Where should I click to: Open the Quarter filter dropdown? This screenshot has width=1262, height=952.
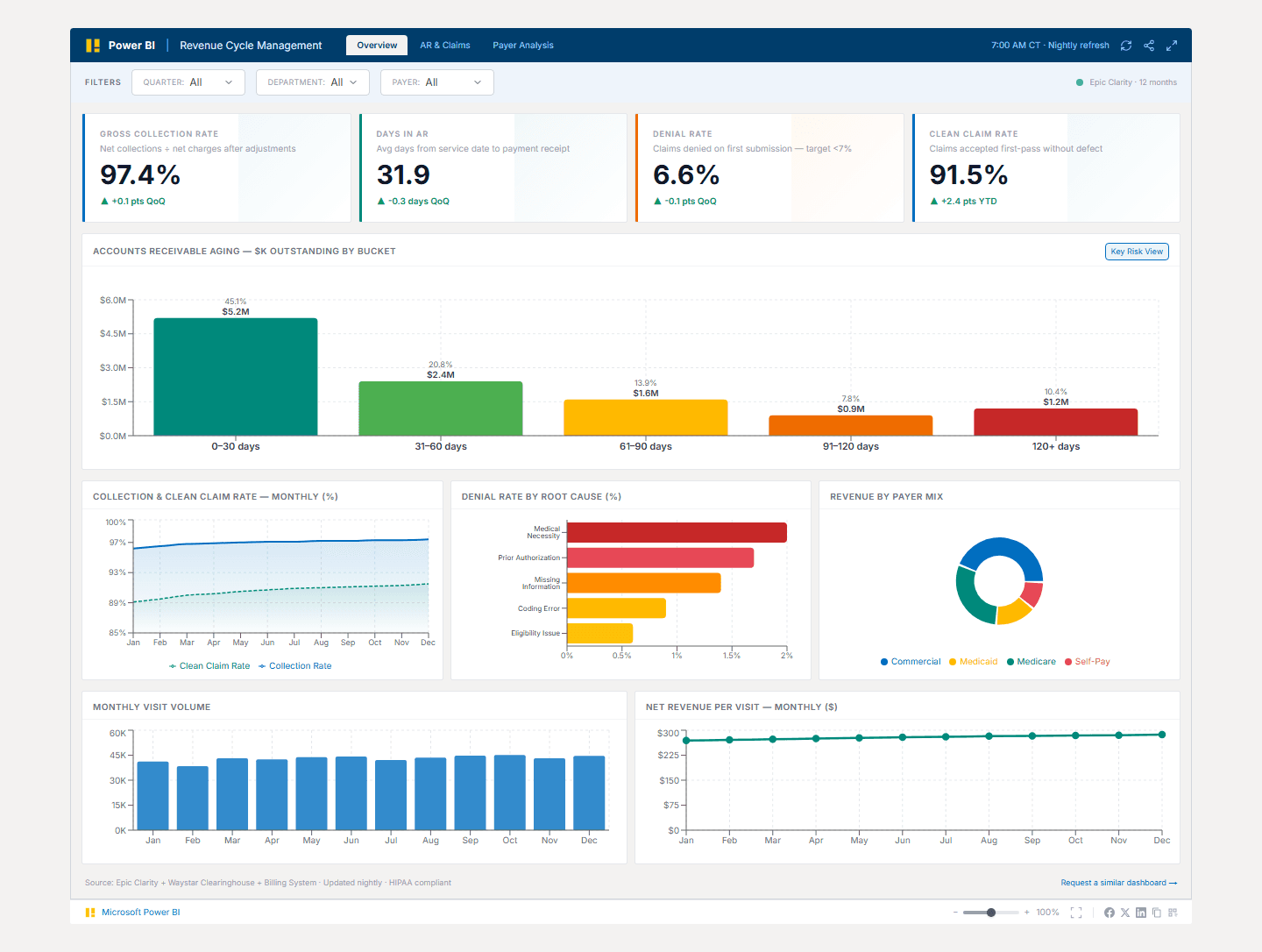[x=188, y=82]
